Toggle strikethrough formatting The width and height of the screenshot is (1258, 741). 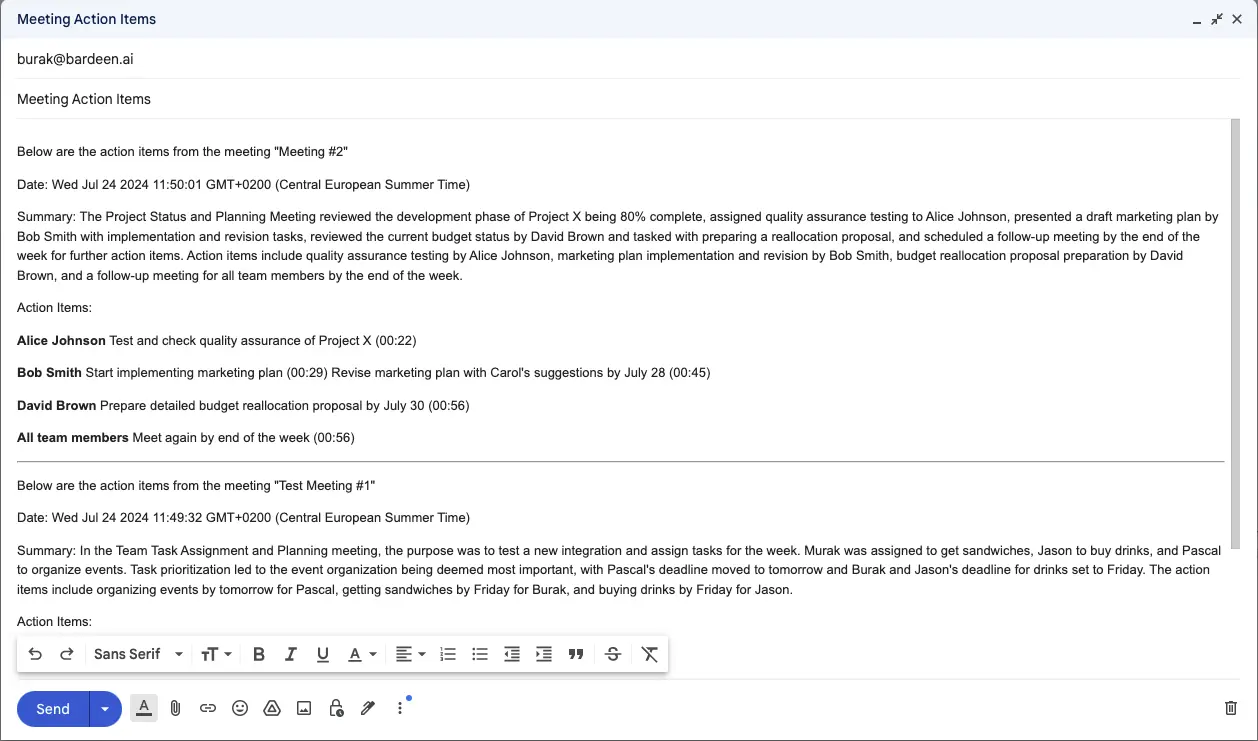click(x=613, y=654)
